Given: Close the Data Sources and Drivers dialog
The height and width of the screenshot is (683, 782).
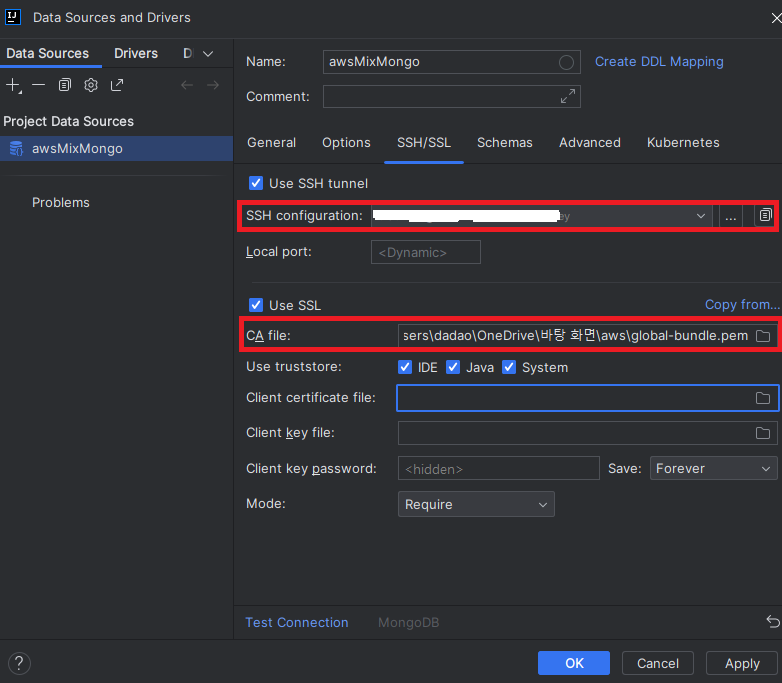Looking at the screenshot, I should [x=776, y=18].
